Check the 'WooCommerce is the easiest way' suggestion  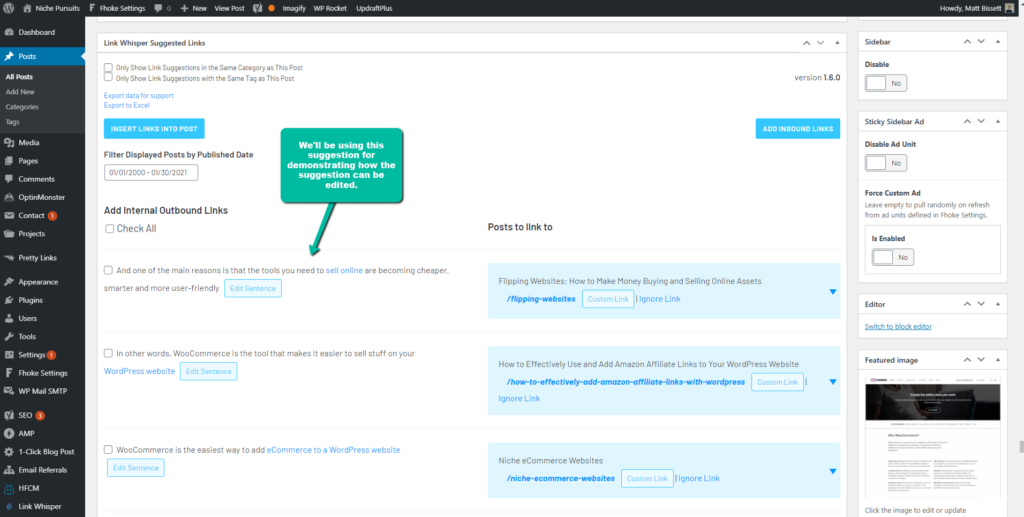(x=108, y=450)
